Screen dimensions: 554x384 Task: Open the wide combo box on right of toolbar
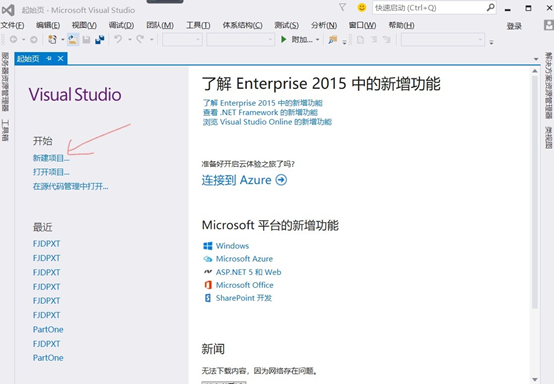coord(443,40)
